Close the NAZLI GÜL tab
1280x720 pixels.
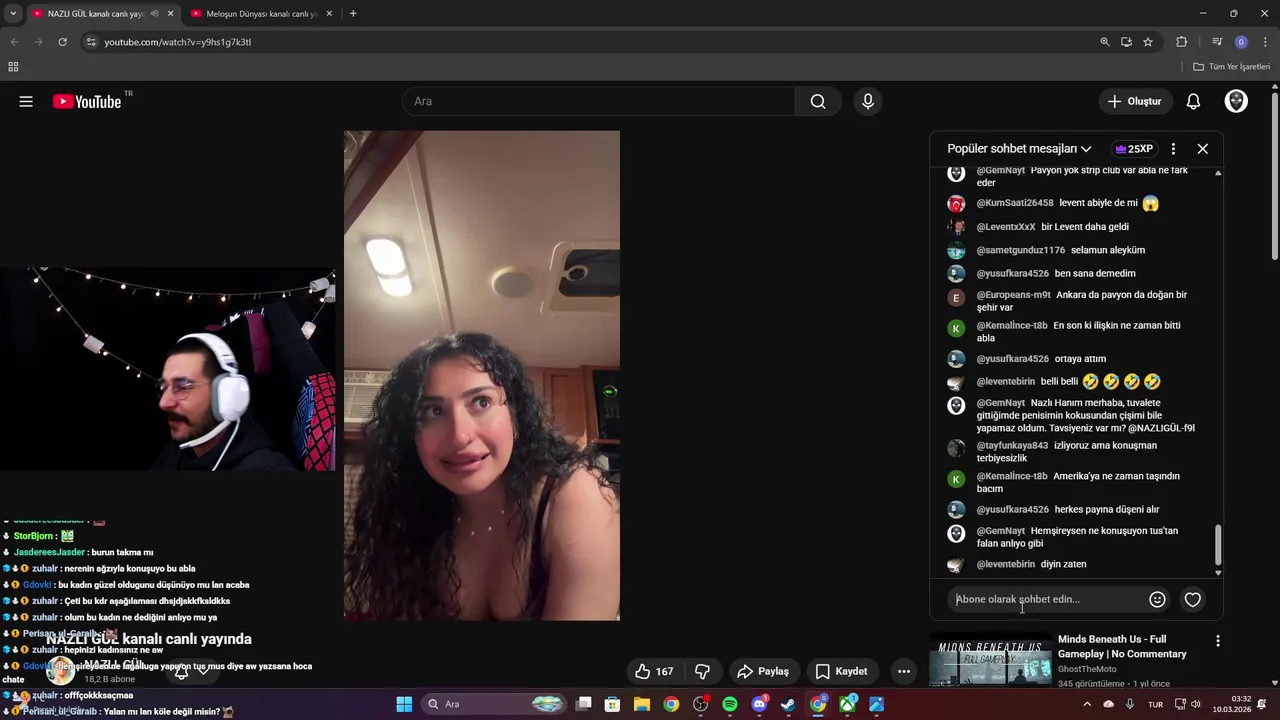[170, 14]
